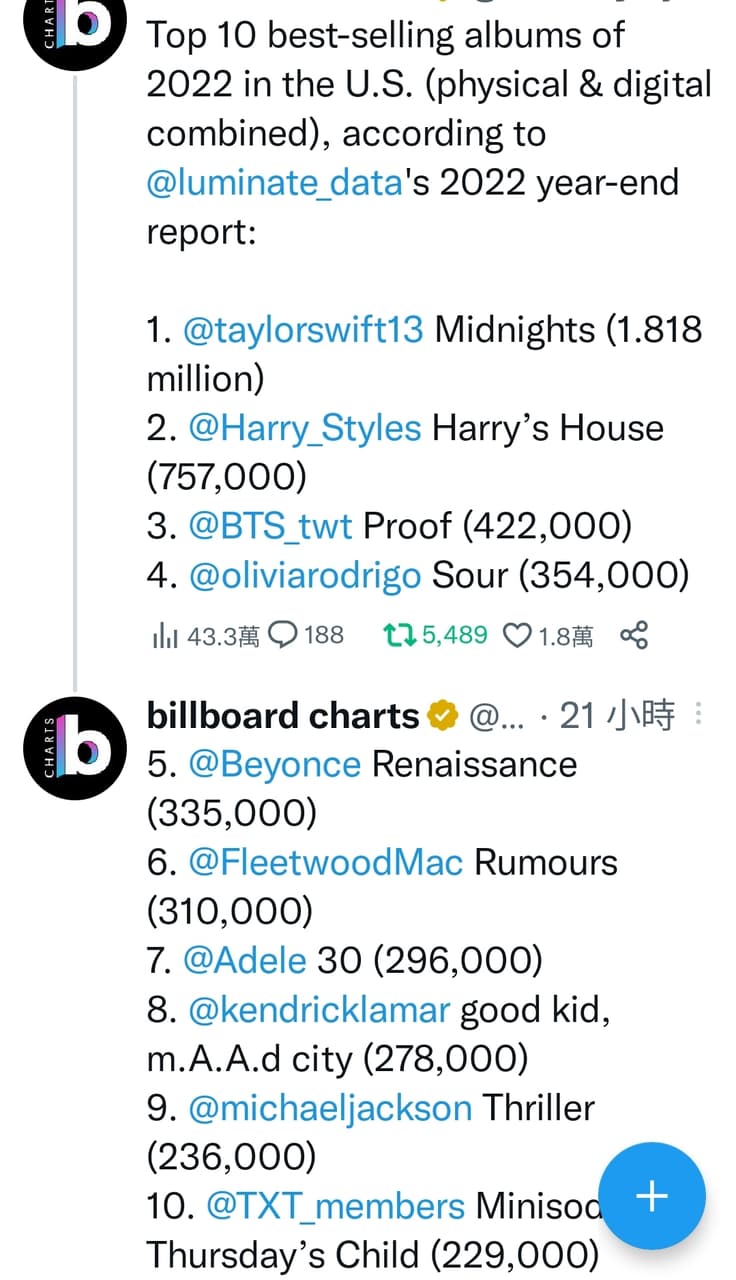Open @oliviarodrigo's profile link

pos(305,573)
